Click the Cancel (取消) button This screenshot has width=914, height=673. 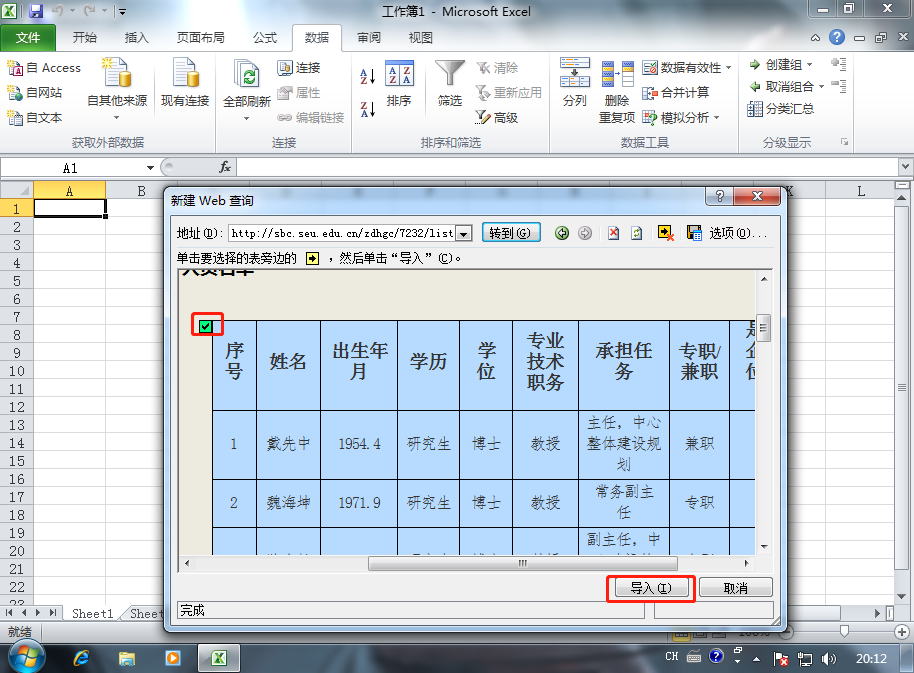pyautogui.click(x=736, y=589)
